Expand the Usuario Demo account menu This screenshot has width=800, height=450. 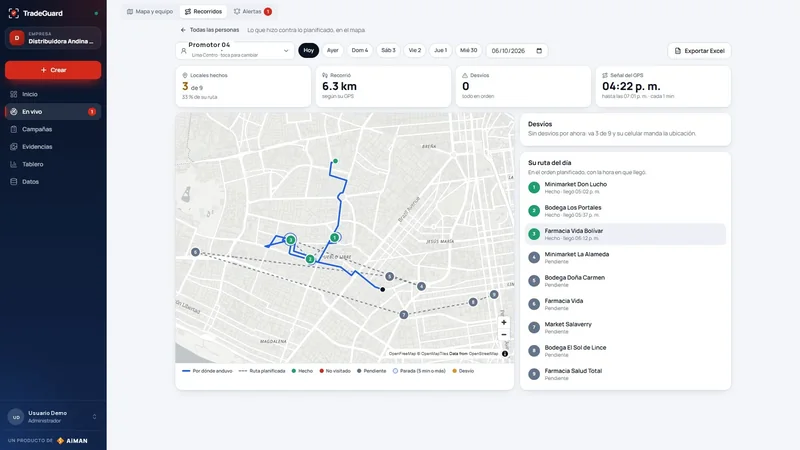[53, 417]
